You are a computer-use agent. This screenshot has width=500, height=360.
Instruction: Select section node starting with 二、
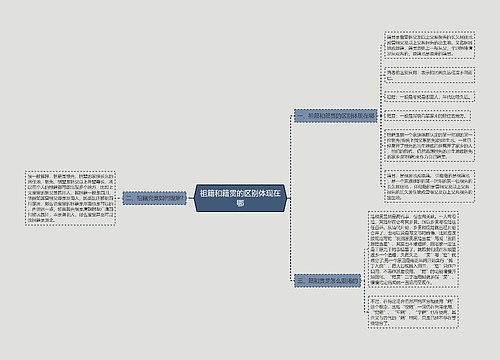[155, 198]
